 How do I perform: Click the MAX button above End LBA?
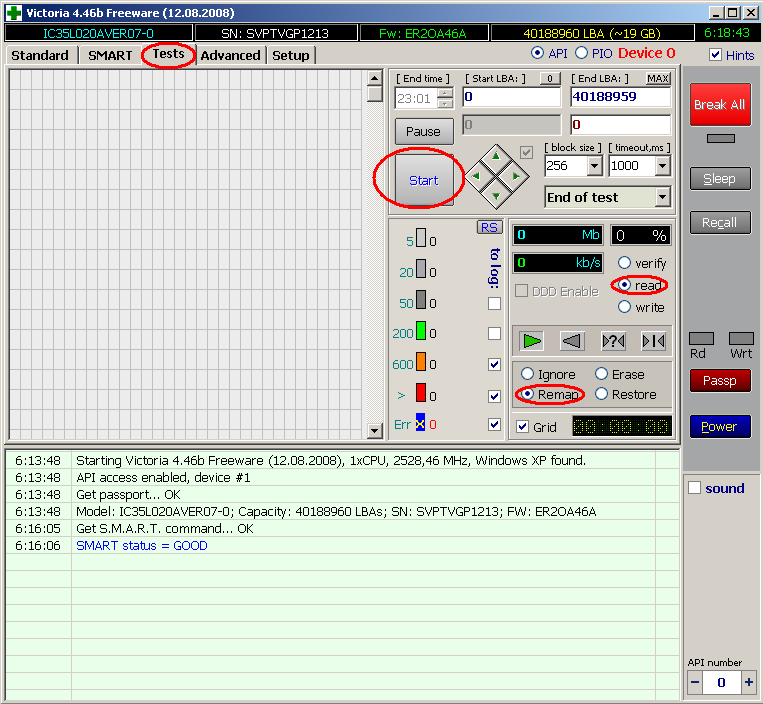(657, 78)
